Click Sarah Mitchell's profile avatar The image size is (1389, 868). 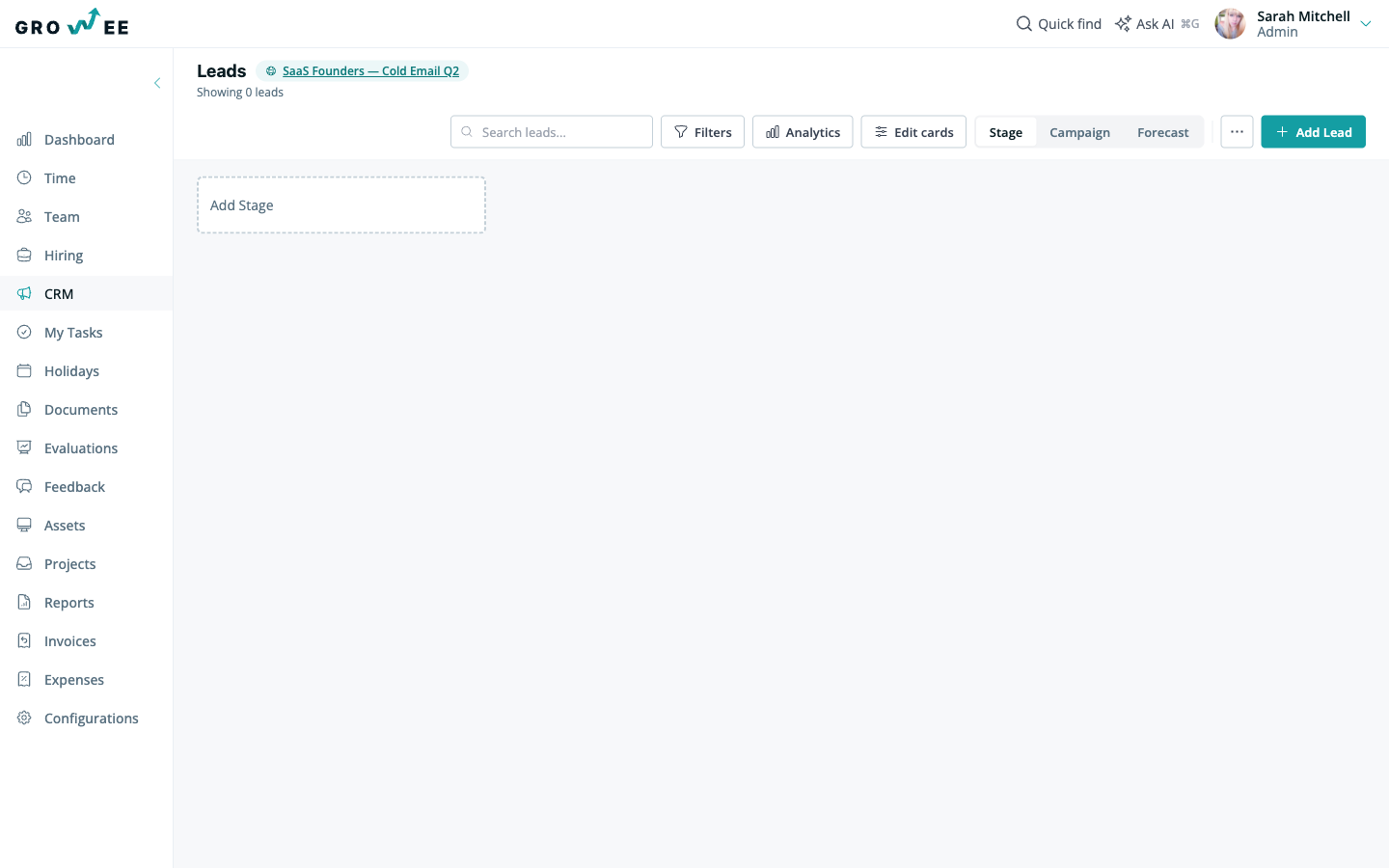point(1230,23)
